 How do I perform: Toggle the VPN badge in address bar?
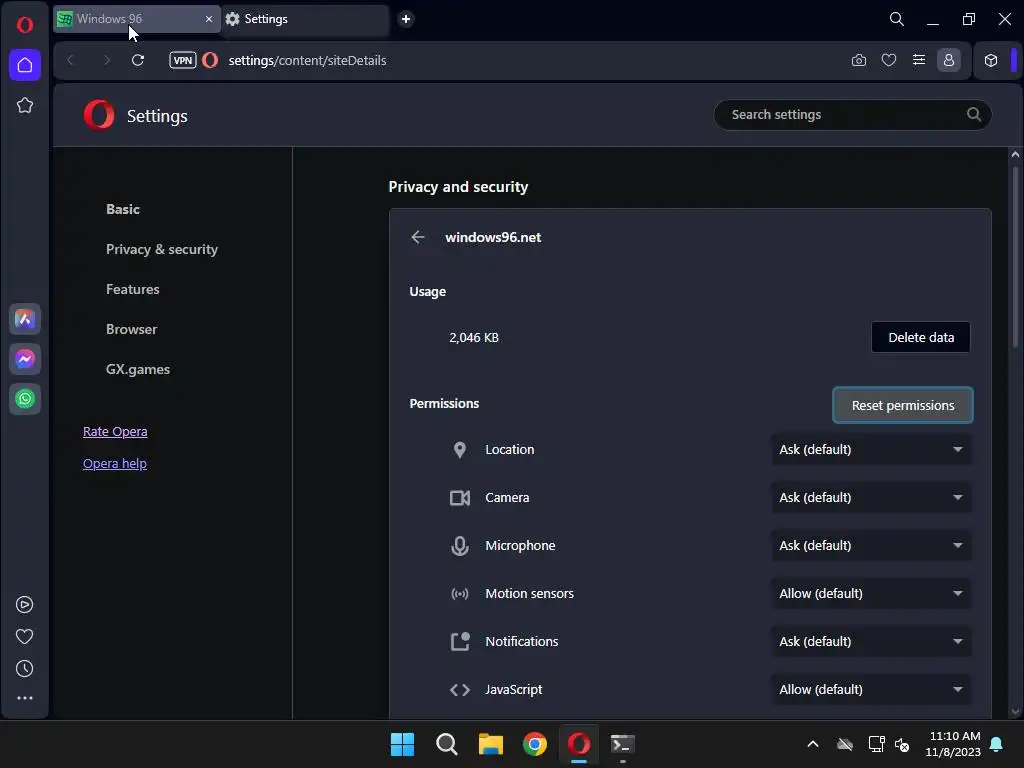183,60
